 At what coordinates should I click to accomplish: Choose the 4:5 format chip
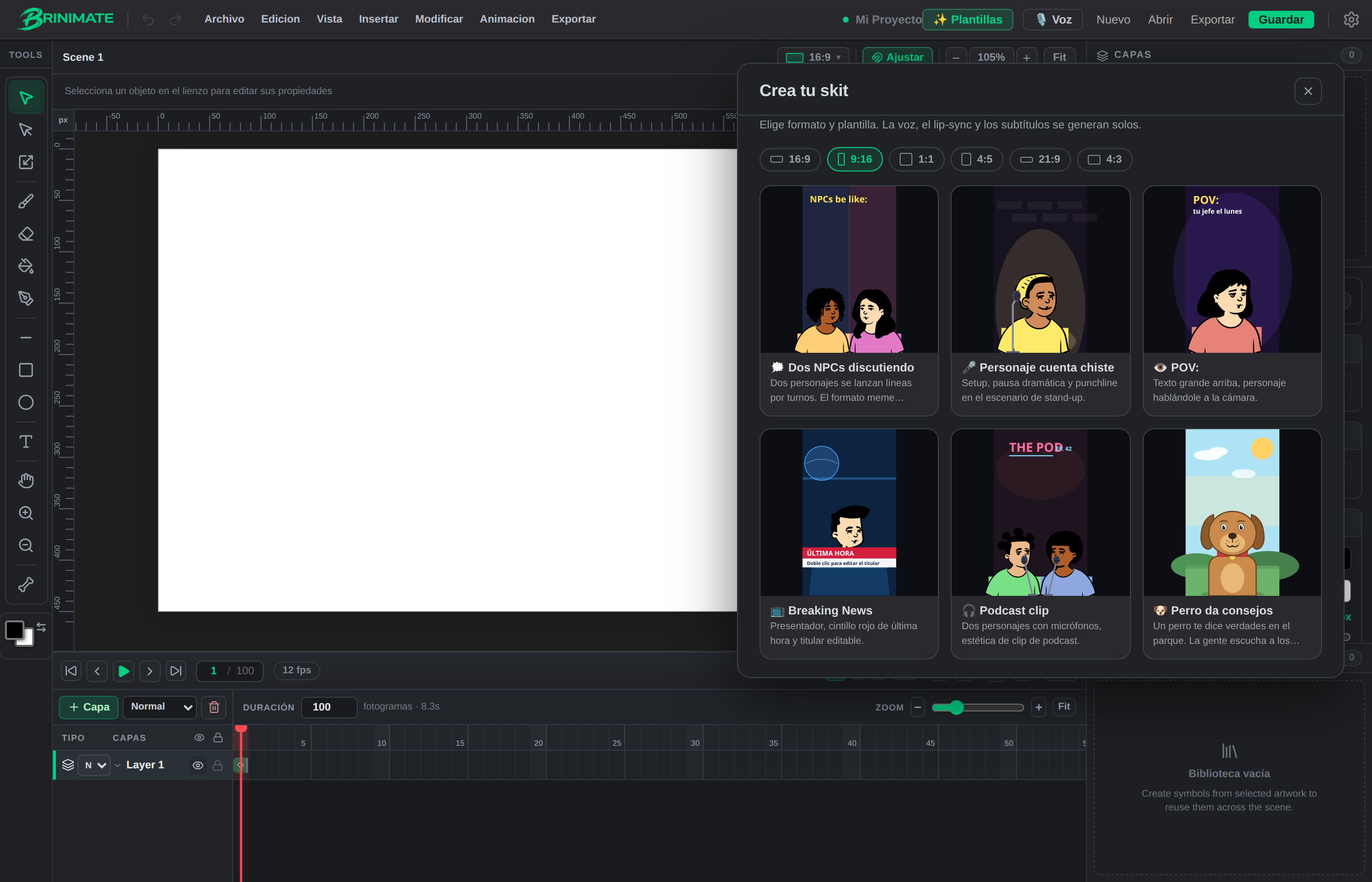[x=976, y=159]
